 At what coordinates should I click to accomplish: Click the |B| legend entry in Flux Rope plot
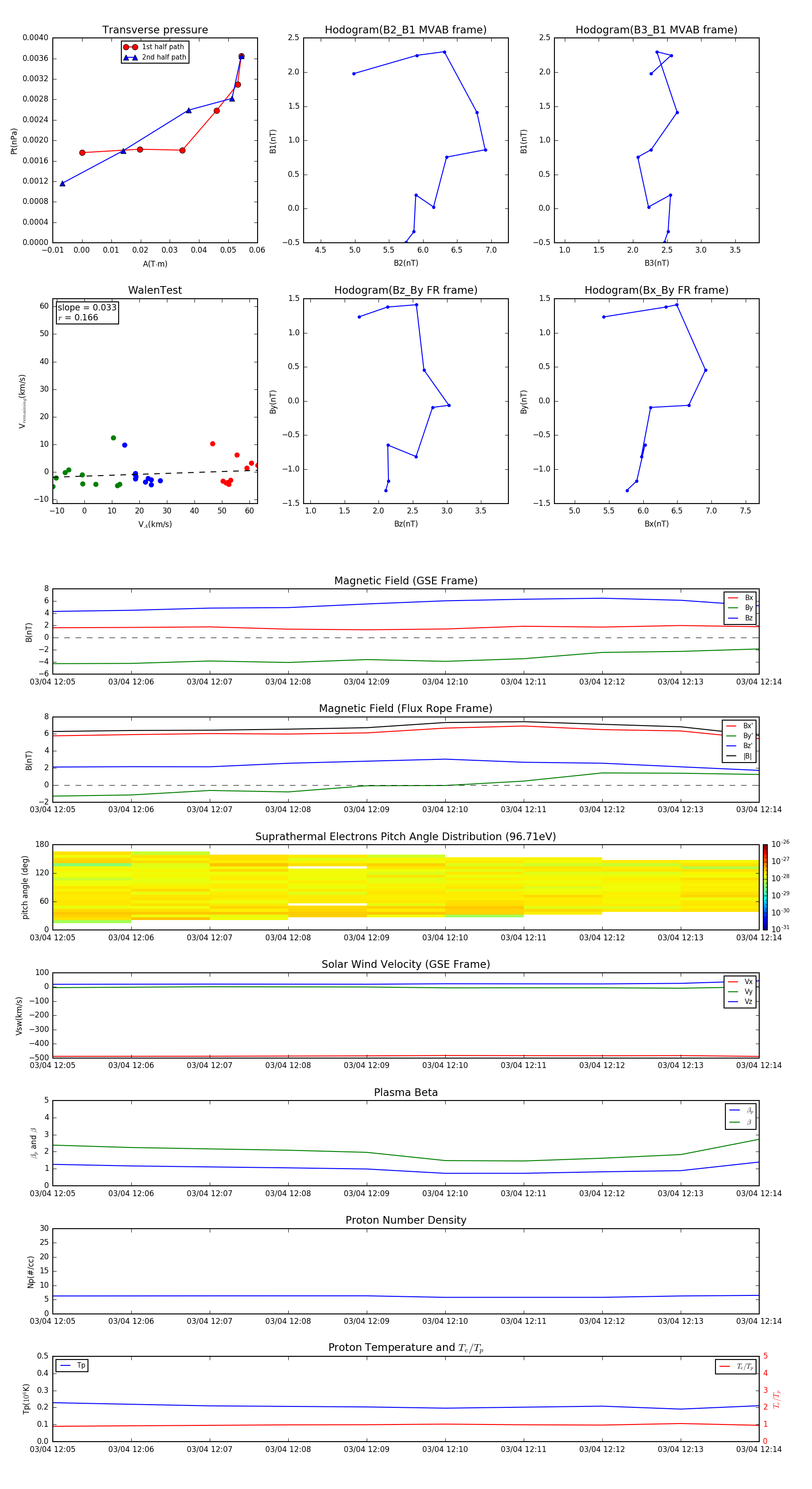tap(739, 756)
